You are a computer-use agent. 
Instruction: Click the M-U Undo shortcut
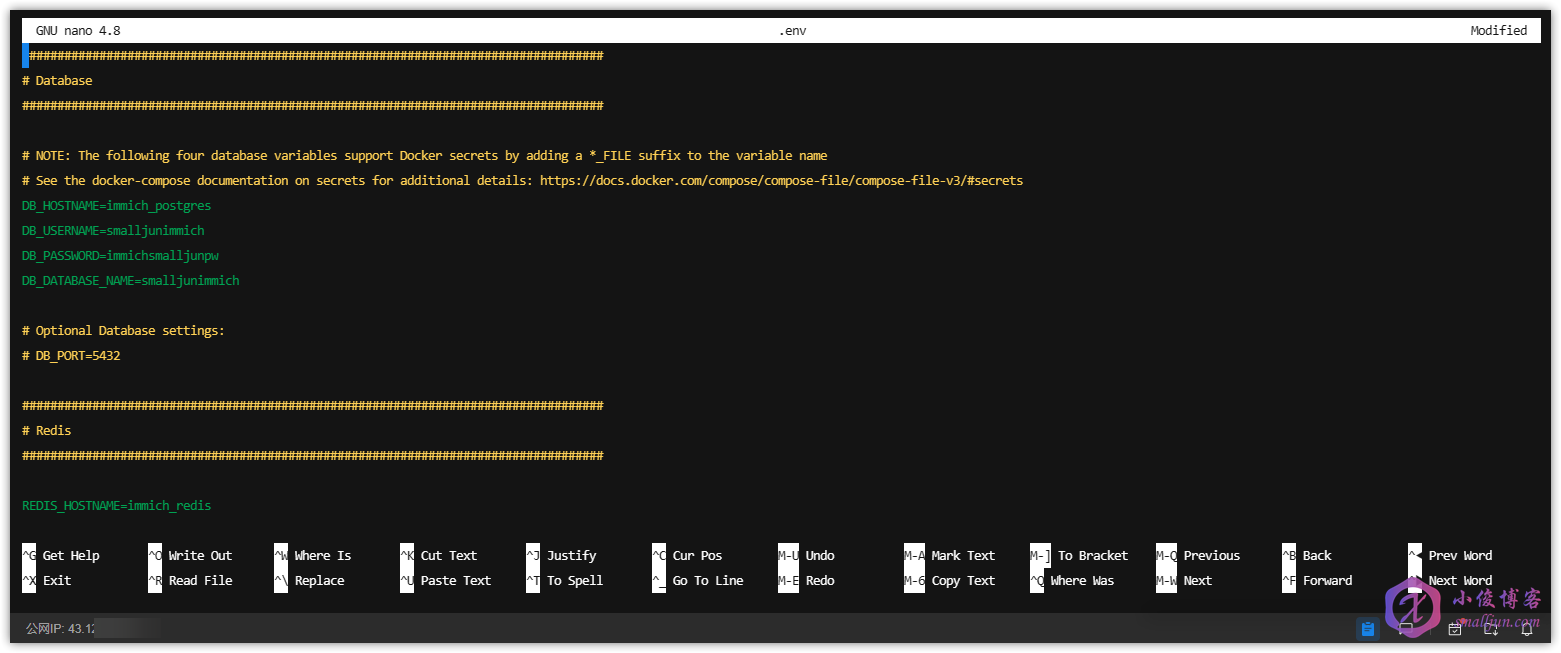click(x=806, y=556)
